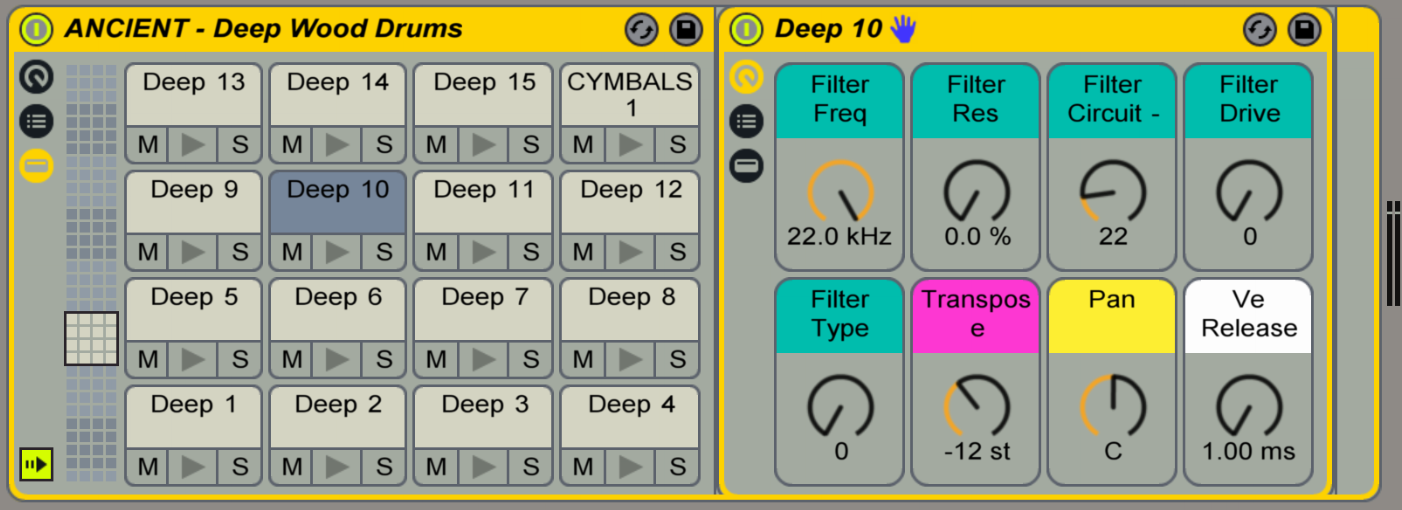Click the -12 st Transpose value
This screenshot has height=510, width=1402.
click(976, 452)
